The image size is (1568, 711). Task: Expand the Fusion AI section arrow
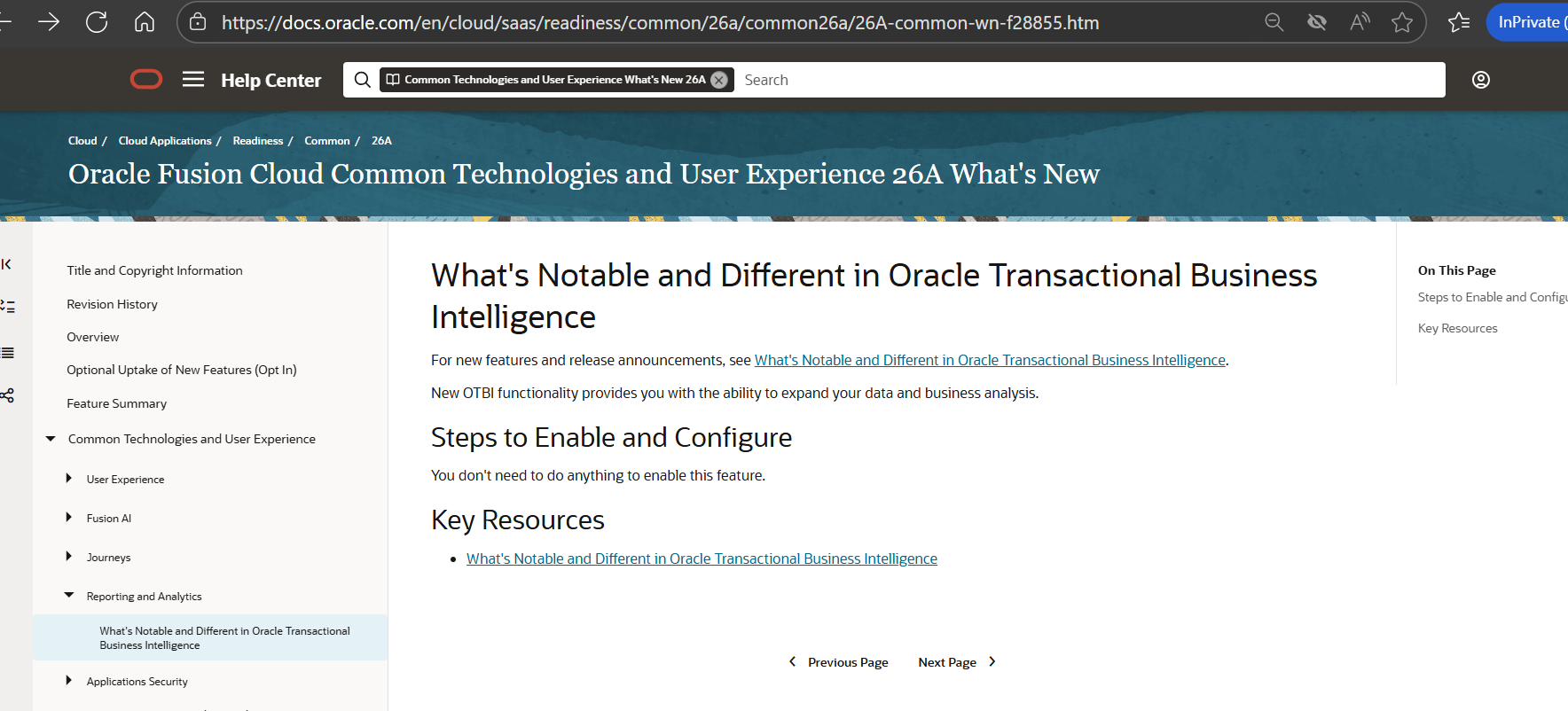[68, 518]
